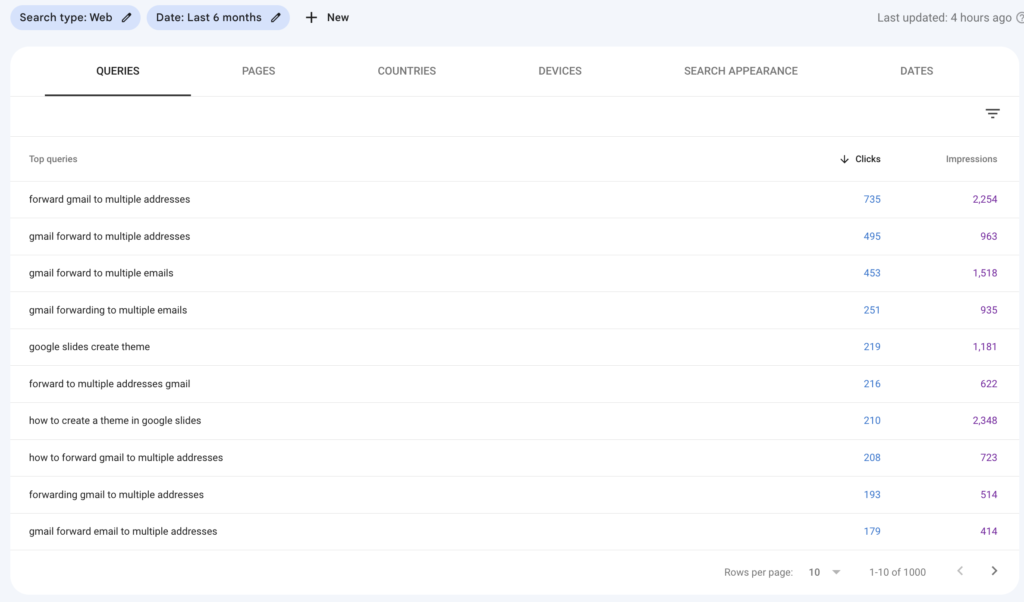Image resolution: width=1024 pixels, height=602 pixels.
Task: View the SEARCH APPEARANCE tab
Action: tap(740, 71)
